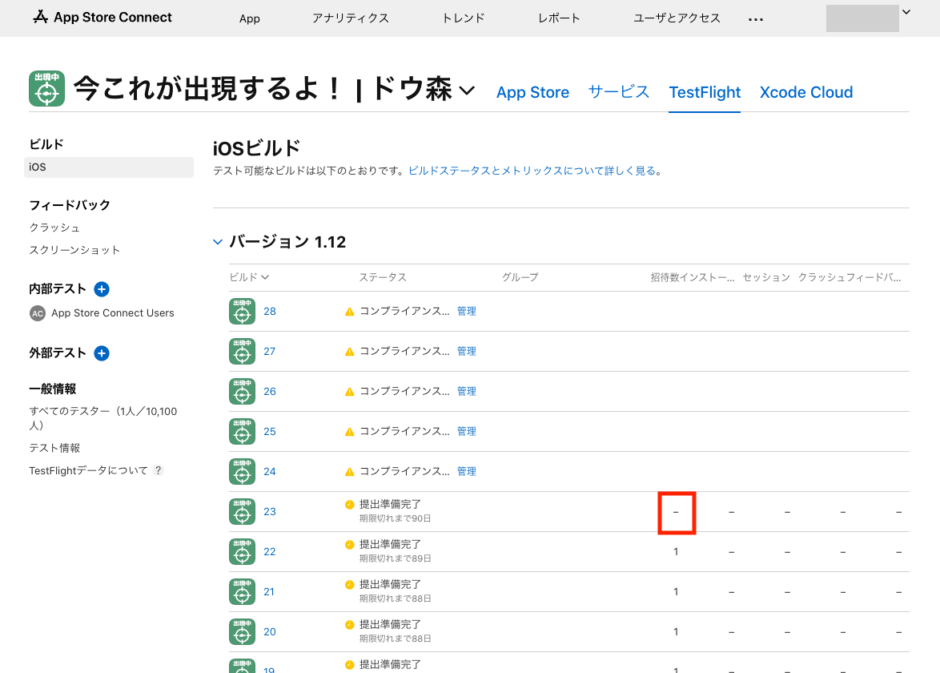Open the アナリティクス menu item
The width and height of the screenshot is (940, 673).
351,17
